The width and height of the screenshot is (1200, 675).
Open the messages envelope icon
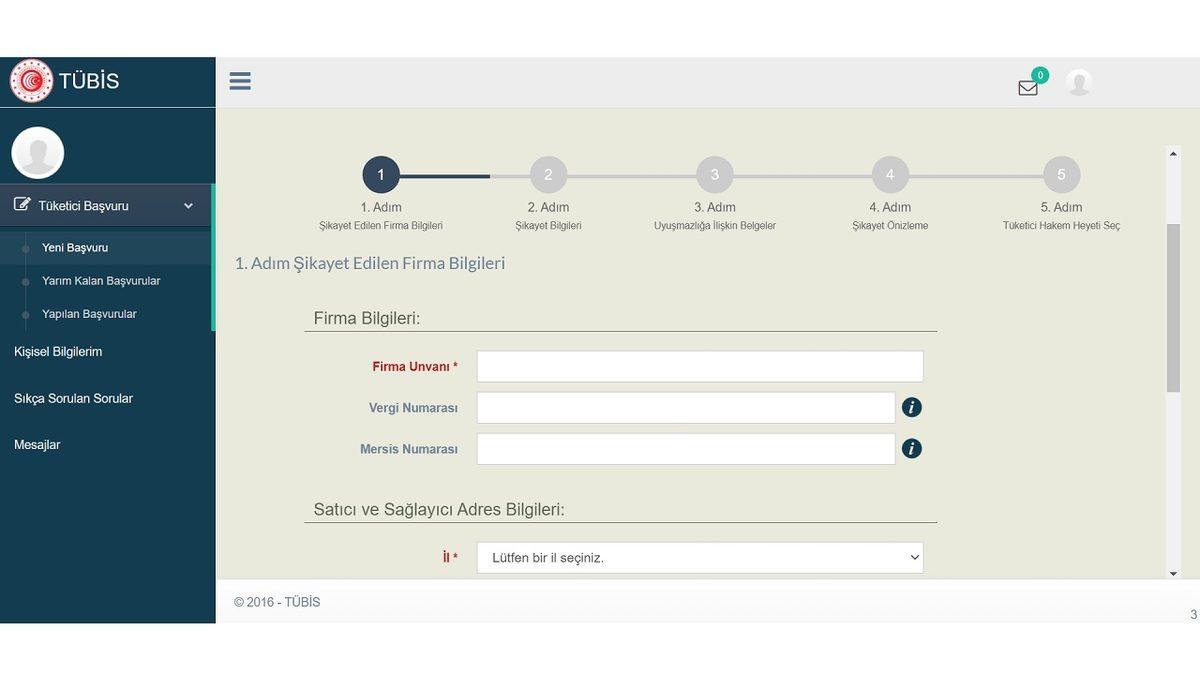point(1028,87)
